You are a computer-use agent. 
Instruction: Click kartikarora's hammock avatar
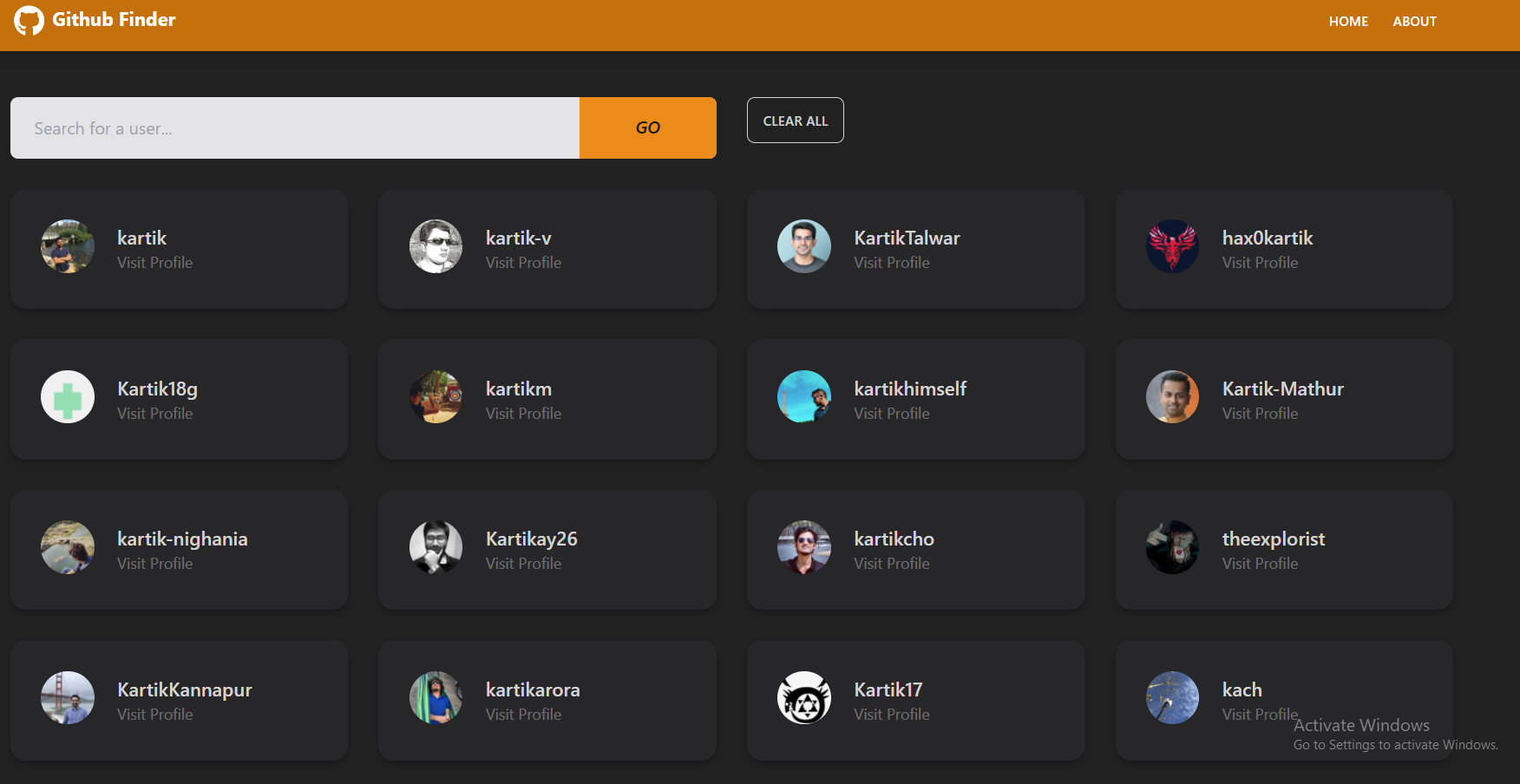coord(436,697)
